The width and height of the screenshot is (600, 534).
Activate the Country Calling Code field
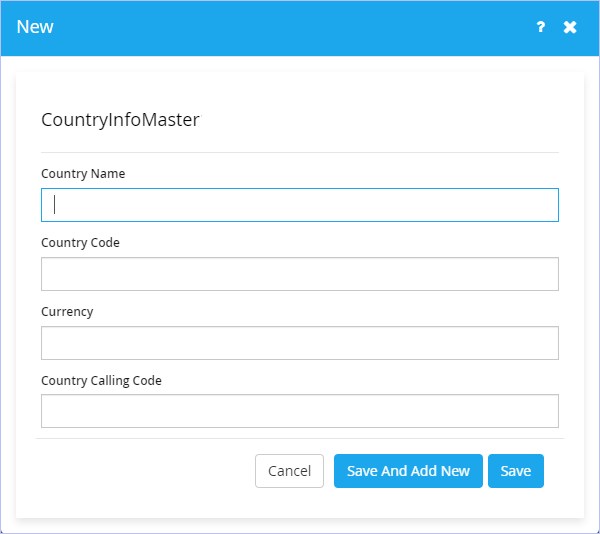pyautogui.click(x=300, y=411)
